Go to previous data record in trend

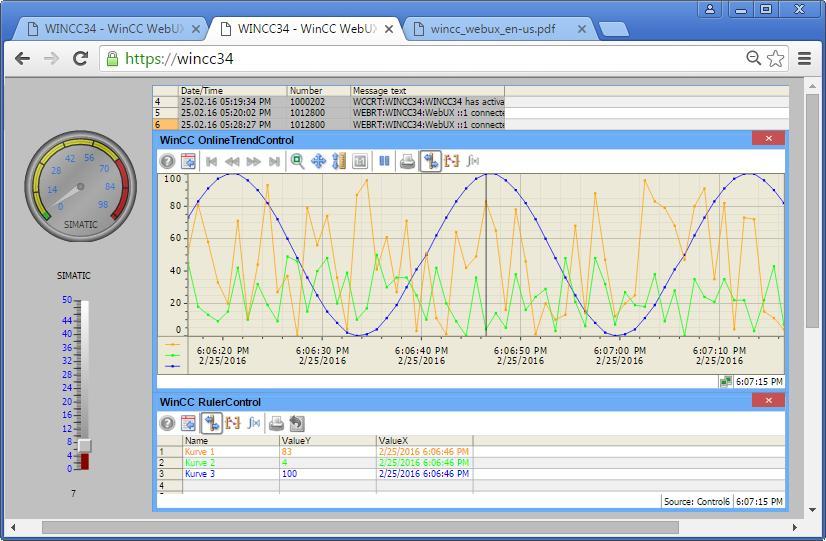232,161
